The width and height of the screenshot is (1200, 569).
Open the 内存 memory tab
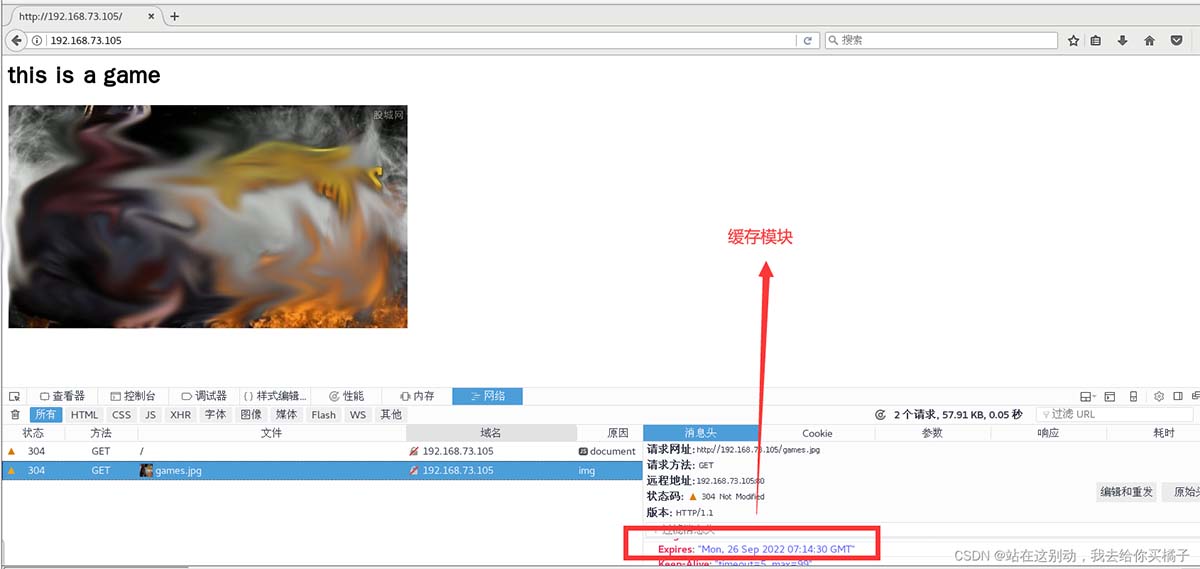[417, 396]
